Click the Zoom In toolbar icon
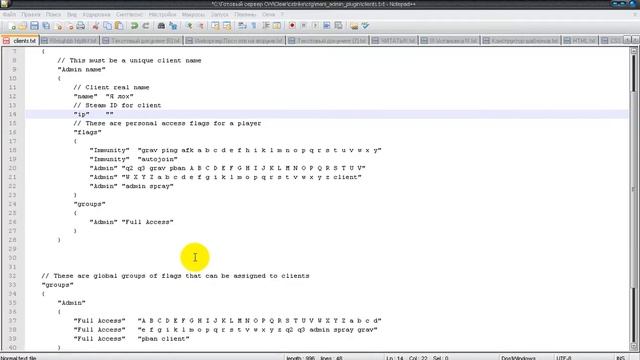 (x=189, y=26)
